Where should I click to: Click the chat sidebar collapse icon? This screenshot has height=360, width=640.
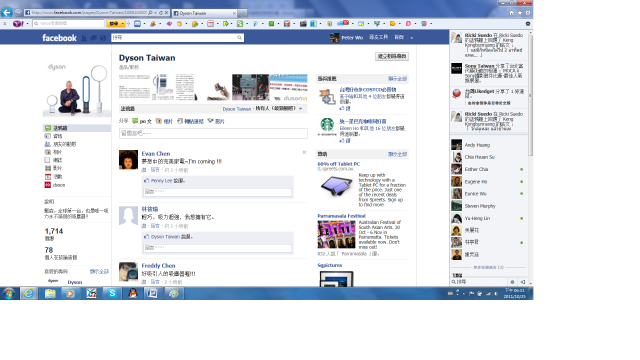523,282
